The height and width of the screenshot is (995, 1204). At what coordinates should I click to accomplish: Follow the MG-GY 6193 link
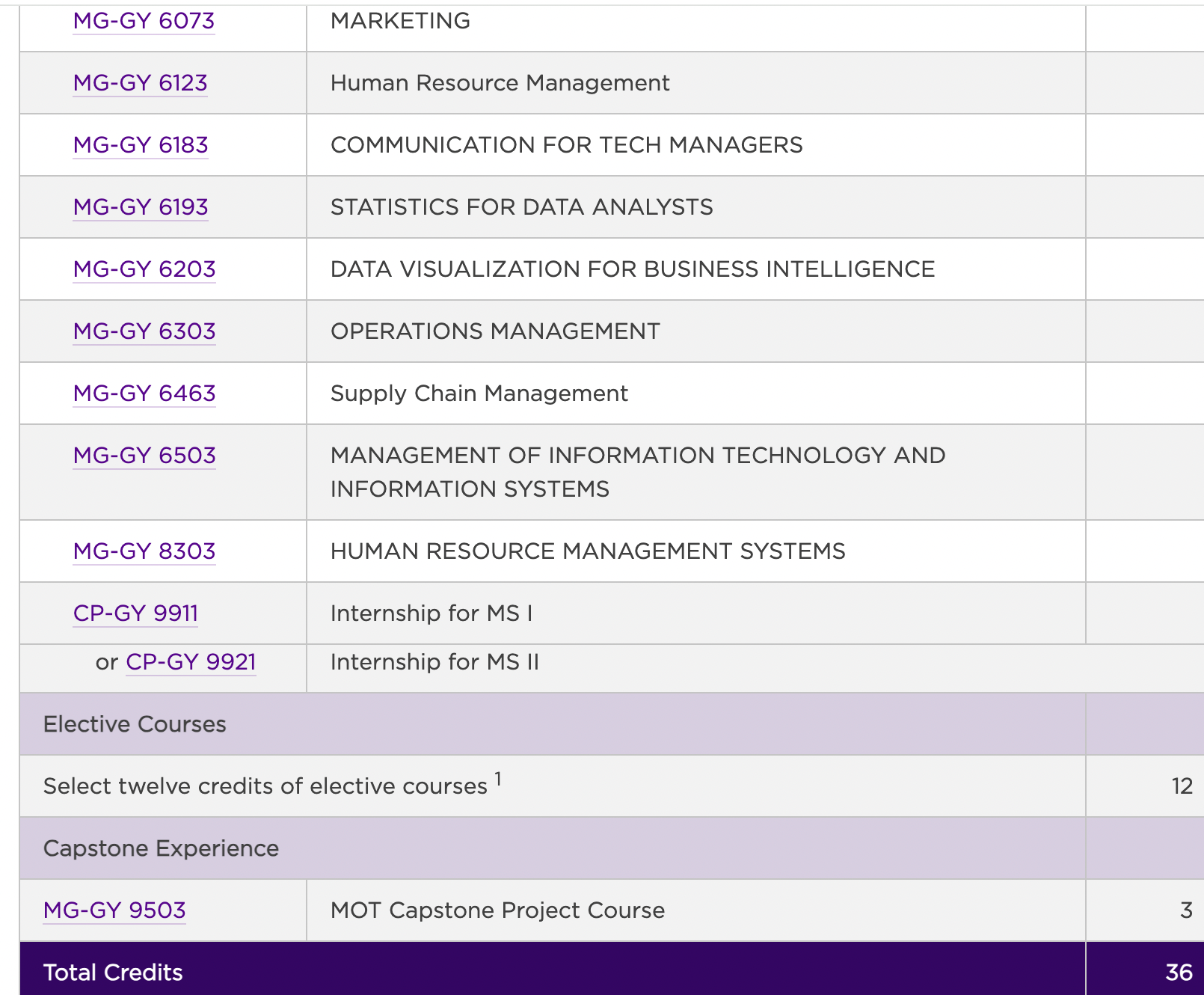click(141, 207)
